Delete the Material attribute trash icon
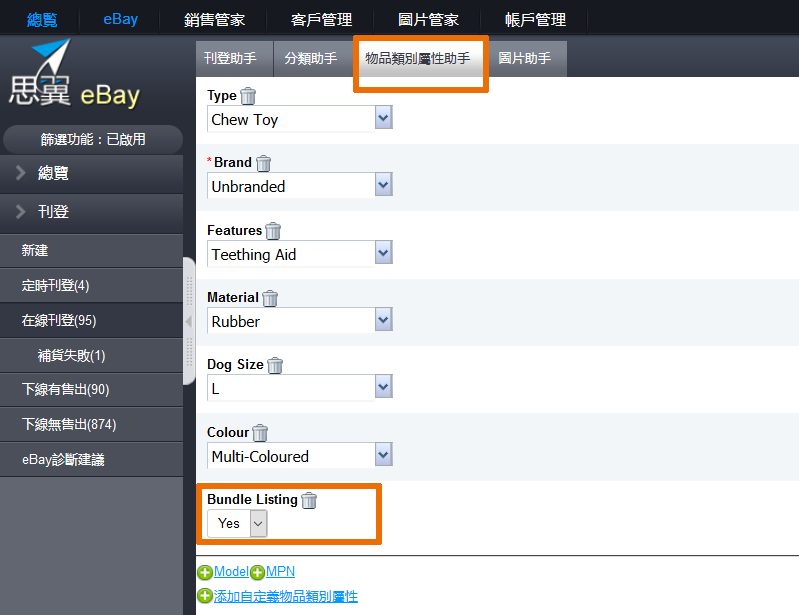The height and width of the screenshot is (615, 799). click(x=270, y=298)
